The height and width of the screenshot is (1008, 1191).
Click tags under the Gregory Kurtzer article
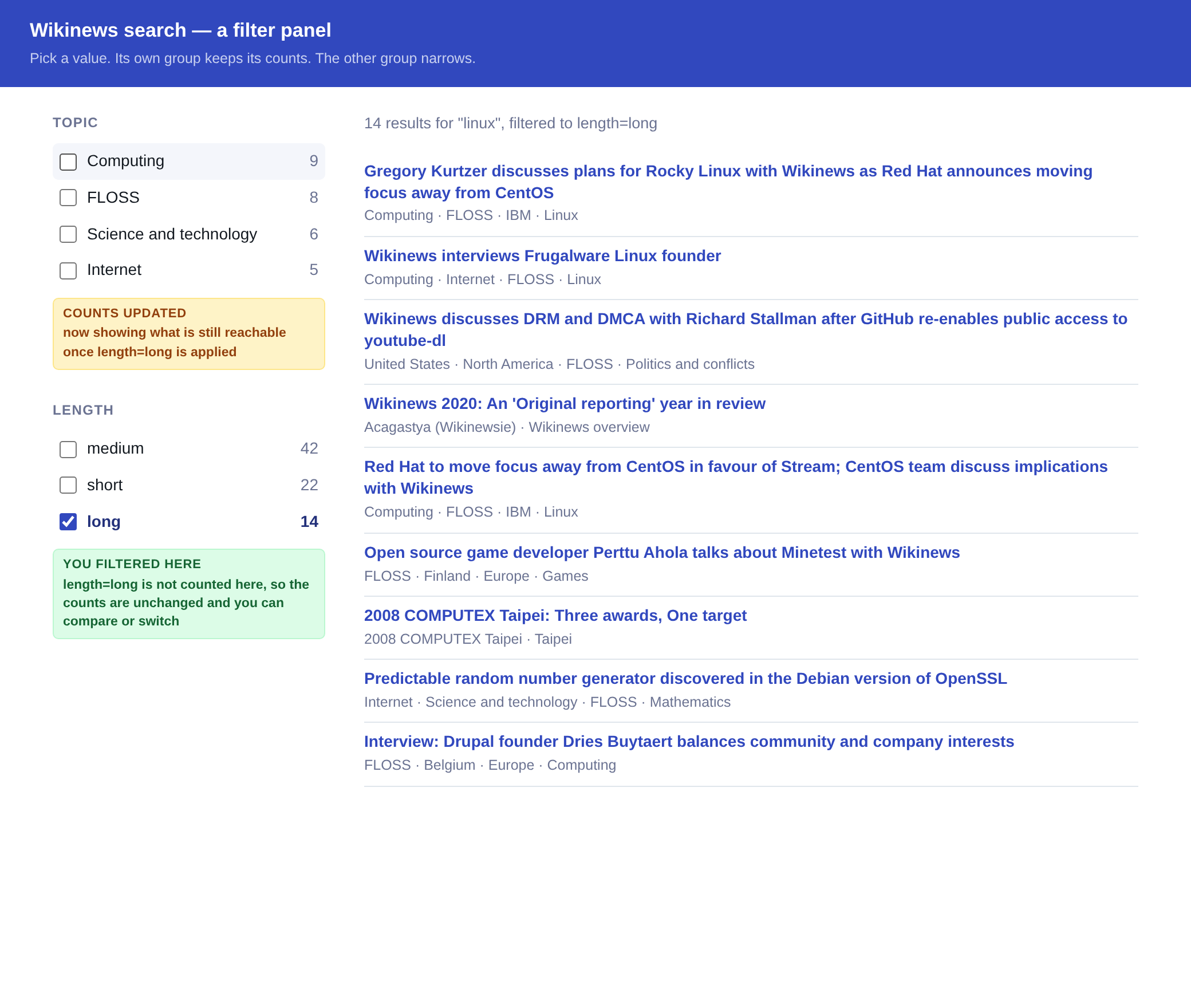click(x=471, y=215)
